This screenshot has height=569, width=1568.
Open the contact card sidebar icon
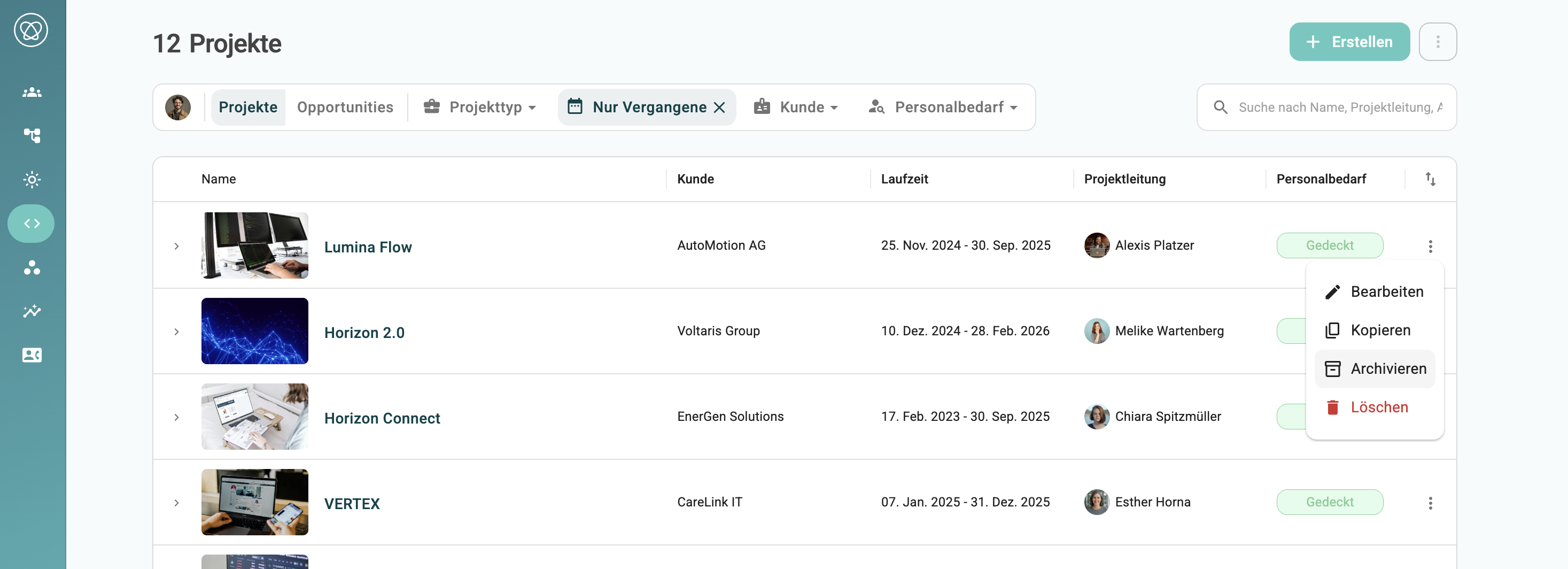tap(32, 355)
